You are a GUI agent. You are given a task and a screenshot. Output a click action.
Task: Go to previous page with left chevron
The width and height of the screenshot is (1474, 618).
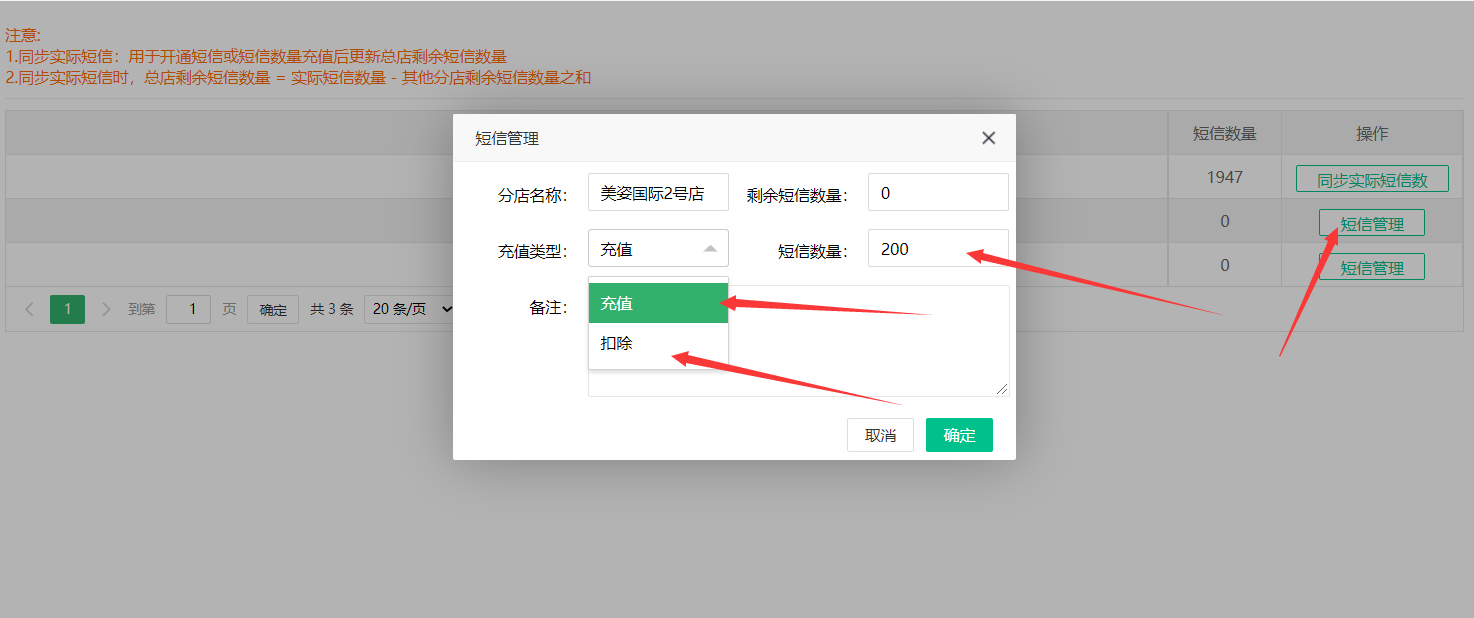[29, 309]
